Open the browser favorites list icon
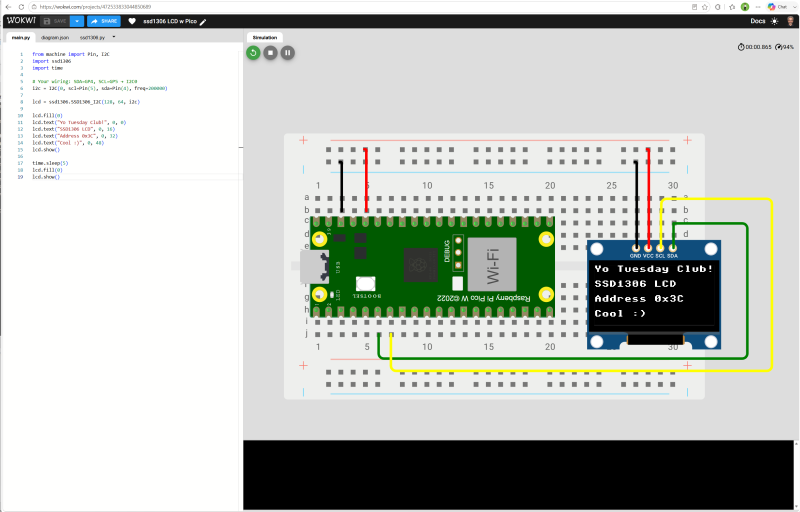800x512 pixels. [732, 7]
